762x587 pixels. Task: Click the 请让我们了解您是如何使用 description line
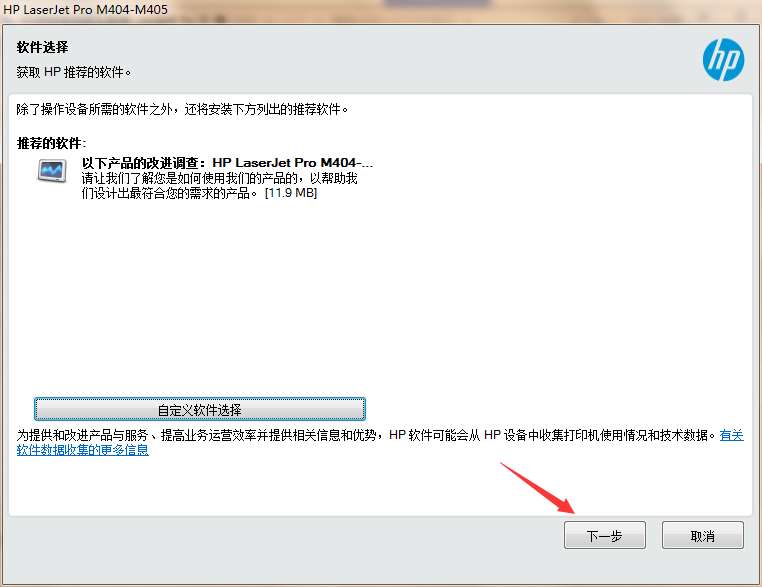click(219, 178)
